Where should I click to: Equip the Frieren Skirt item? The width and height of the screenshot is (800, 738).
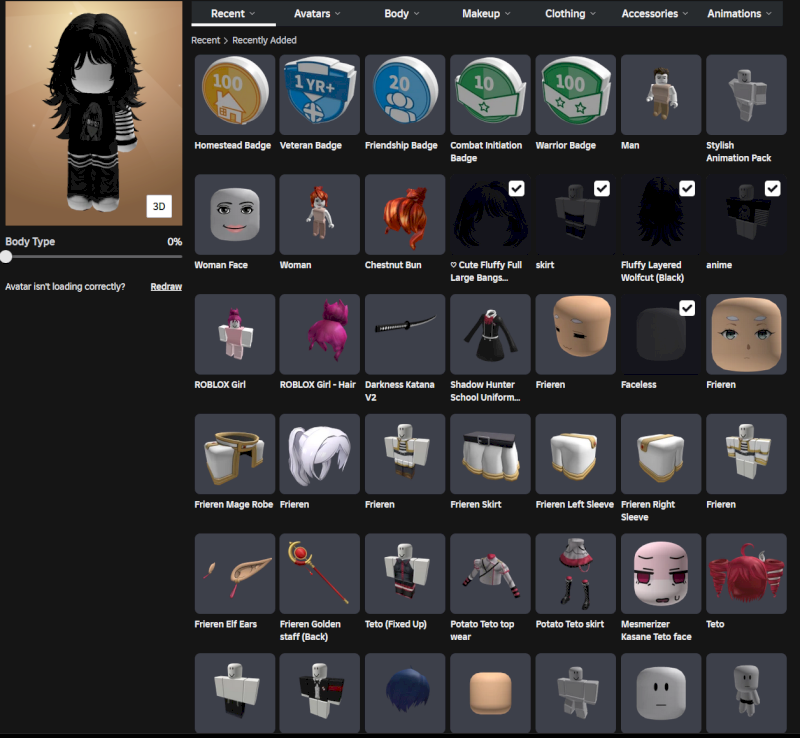tap(490, 454)
